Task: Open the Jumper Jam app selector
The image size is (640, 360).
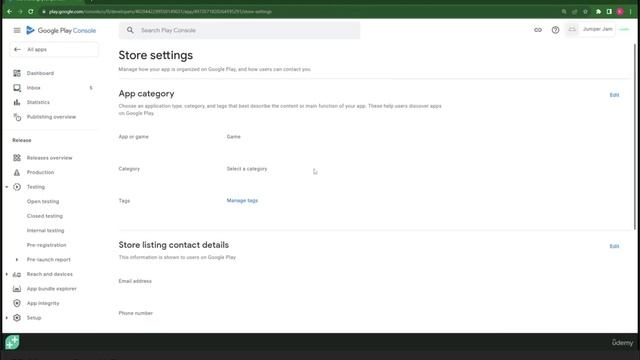Action: point(590,29)
